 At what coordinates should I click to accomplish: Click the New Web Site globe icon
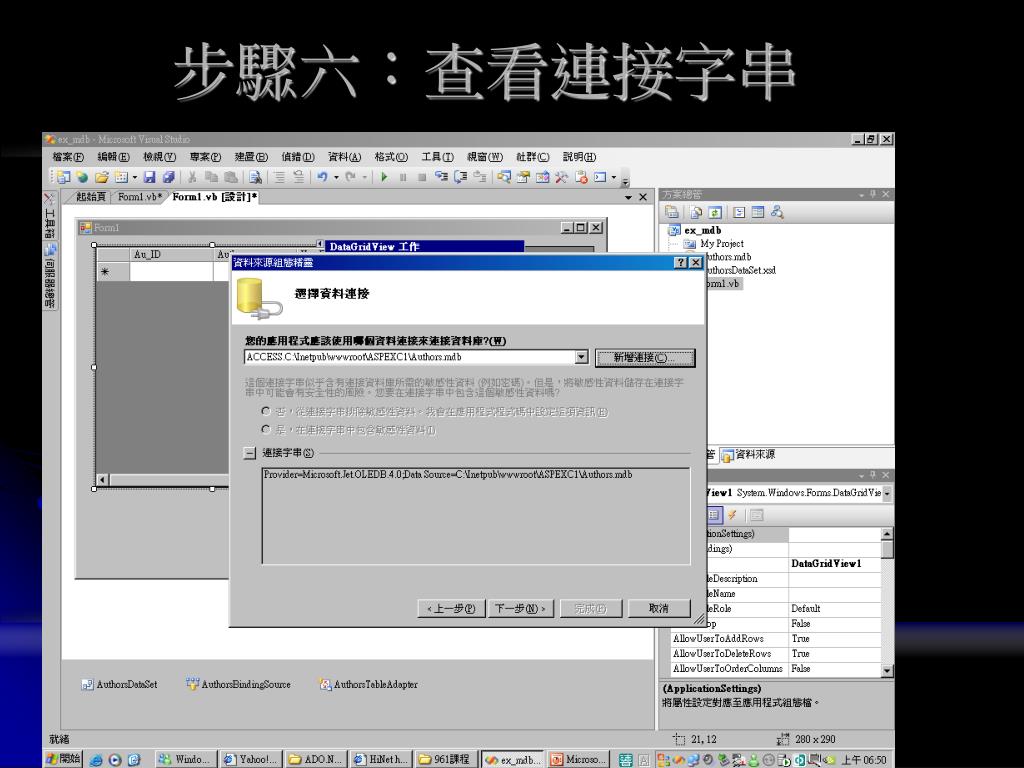click(x=82, y=177)
